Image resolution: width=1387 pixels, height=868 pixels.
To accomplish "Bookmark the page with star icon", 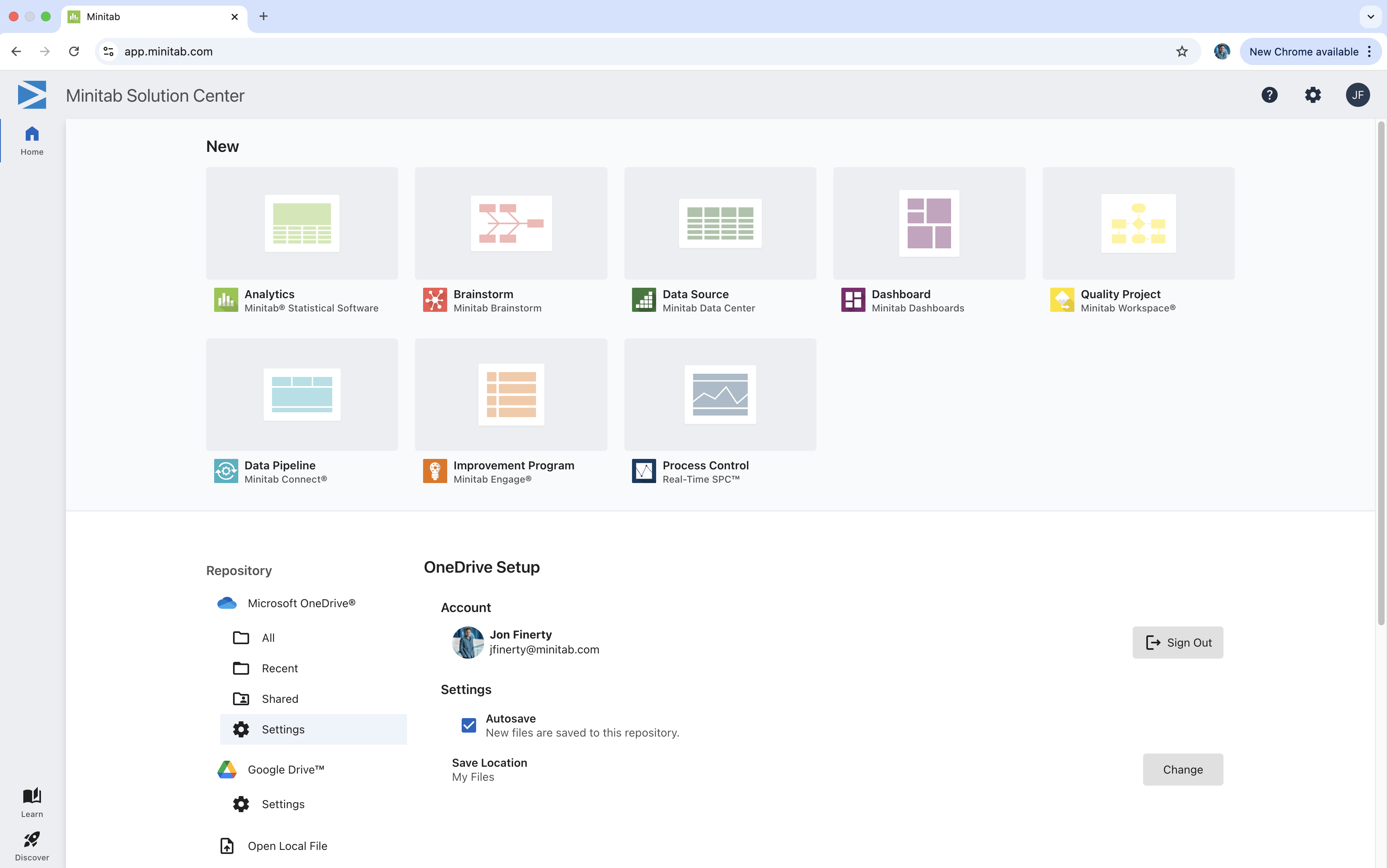I will (1182, 52).
